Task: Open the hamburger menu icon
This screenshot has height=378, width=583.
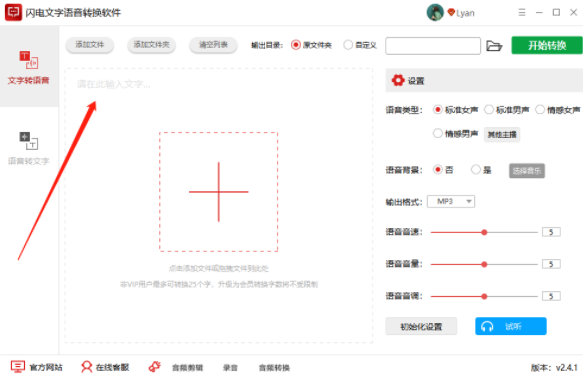Action: pyautogui.click(x=522, y=13)
